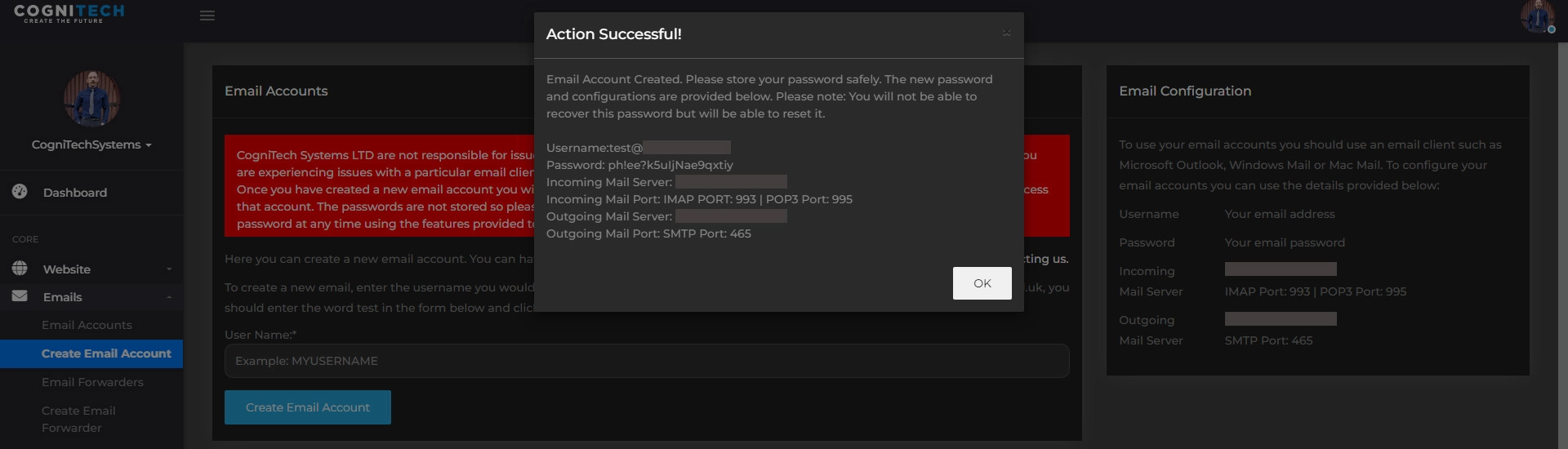Expand the CogniTechSystems user dropdown

(91, 144)
